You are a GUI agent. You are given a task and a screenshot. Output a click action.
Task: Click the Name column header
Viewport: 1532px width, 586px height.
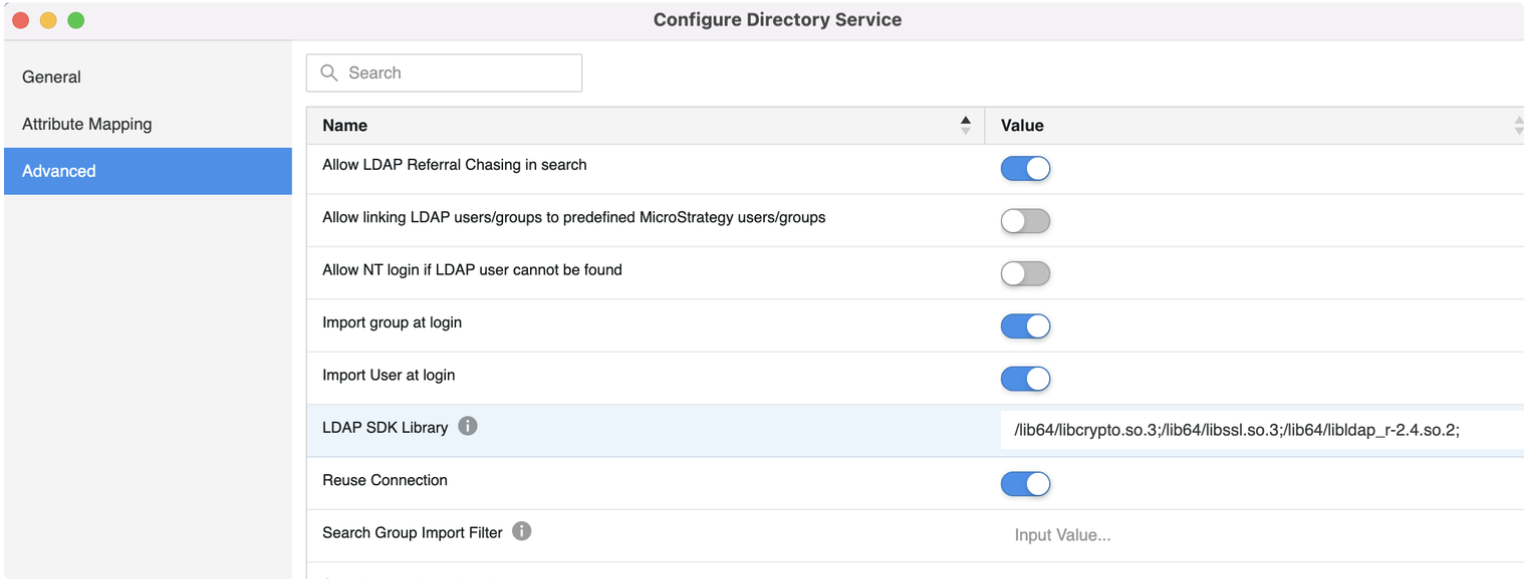343,124
